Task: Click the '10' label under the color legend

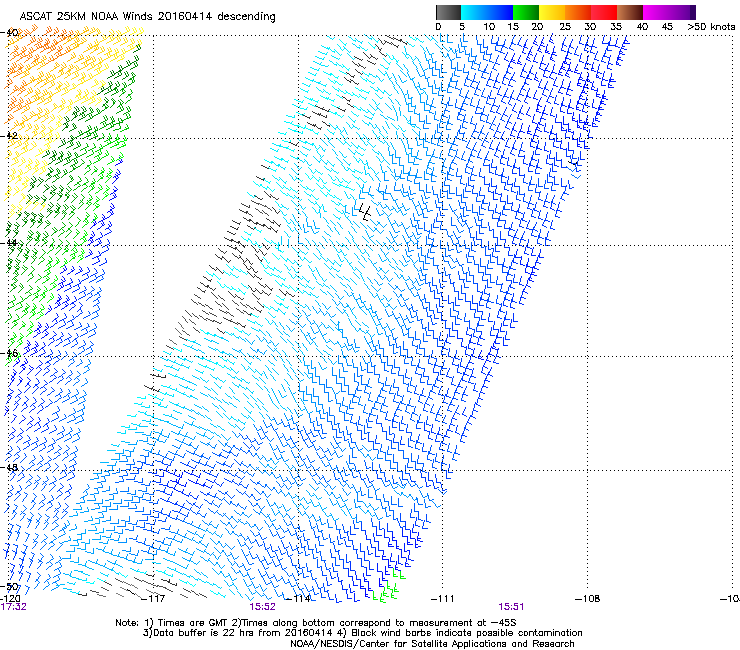Action: pos(489,27)
